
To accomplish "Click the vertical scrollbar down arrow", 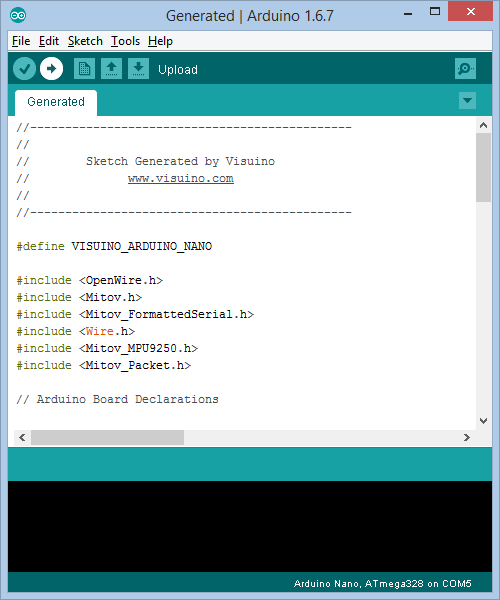I will click(484, 421).
